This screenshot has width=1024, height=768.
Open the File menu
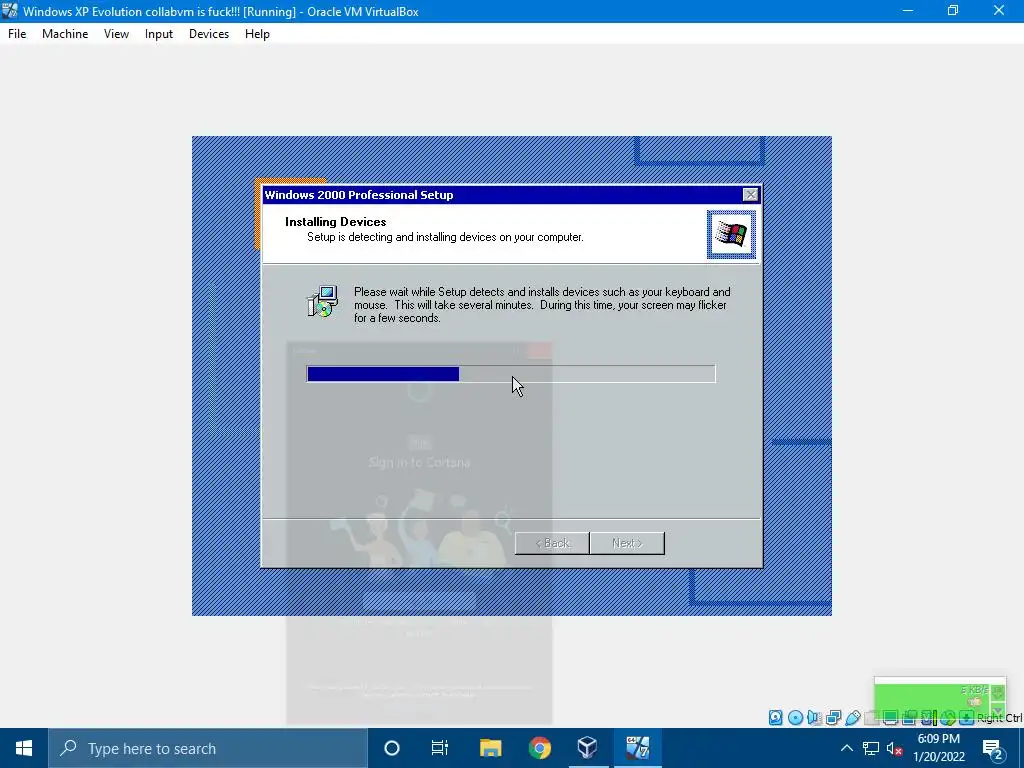coord(17,34)
